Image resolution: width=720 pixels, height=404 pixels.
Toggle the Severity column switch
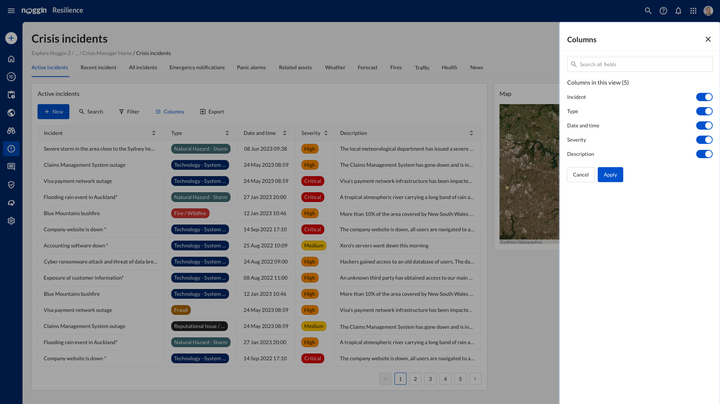pos(704,140)
